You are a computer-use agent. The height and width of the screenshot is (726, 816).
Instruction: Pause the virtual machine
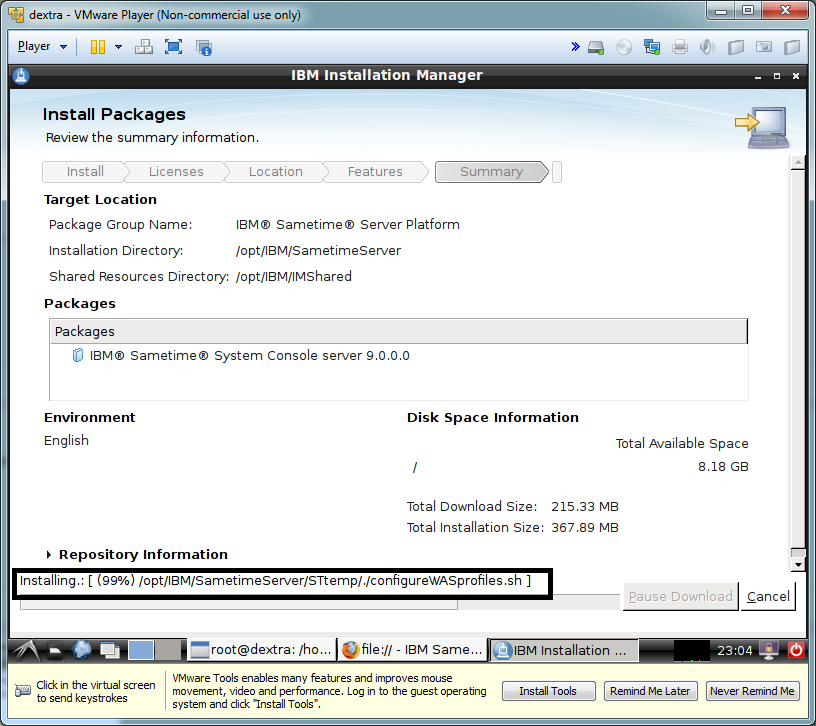[98, 47]
